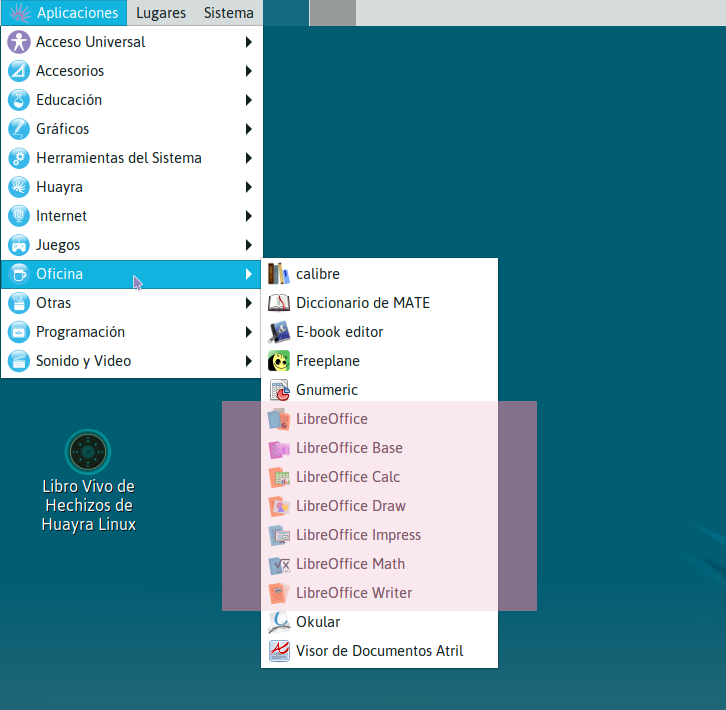Image resolution: width=726 pixels, height=710 pixels.
Task: Click the LibreOffice start center icon
Action: (279, 419)
